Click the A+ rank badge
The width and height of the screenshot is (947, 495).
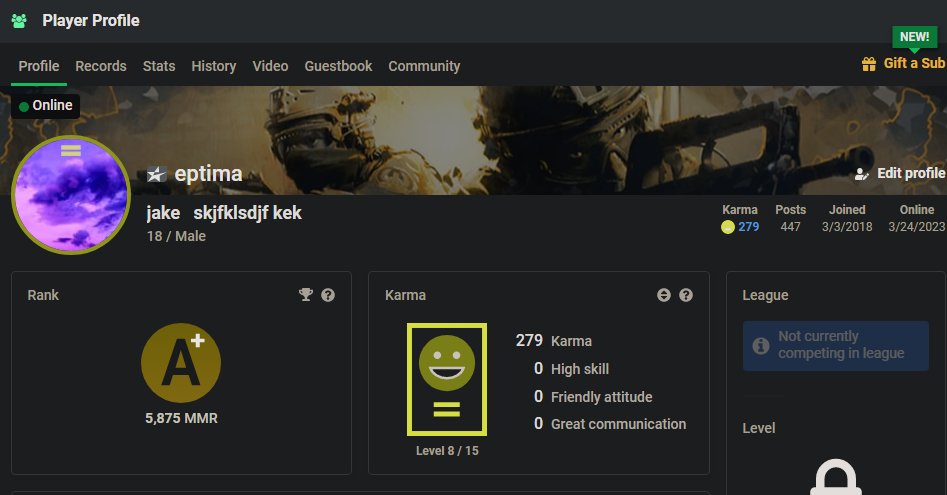click(x=181, y=363)
